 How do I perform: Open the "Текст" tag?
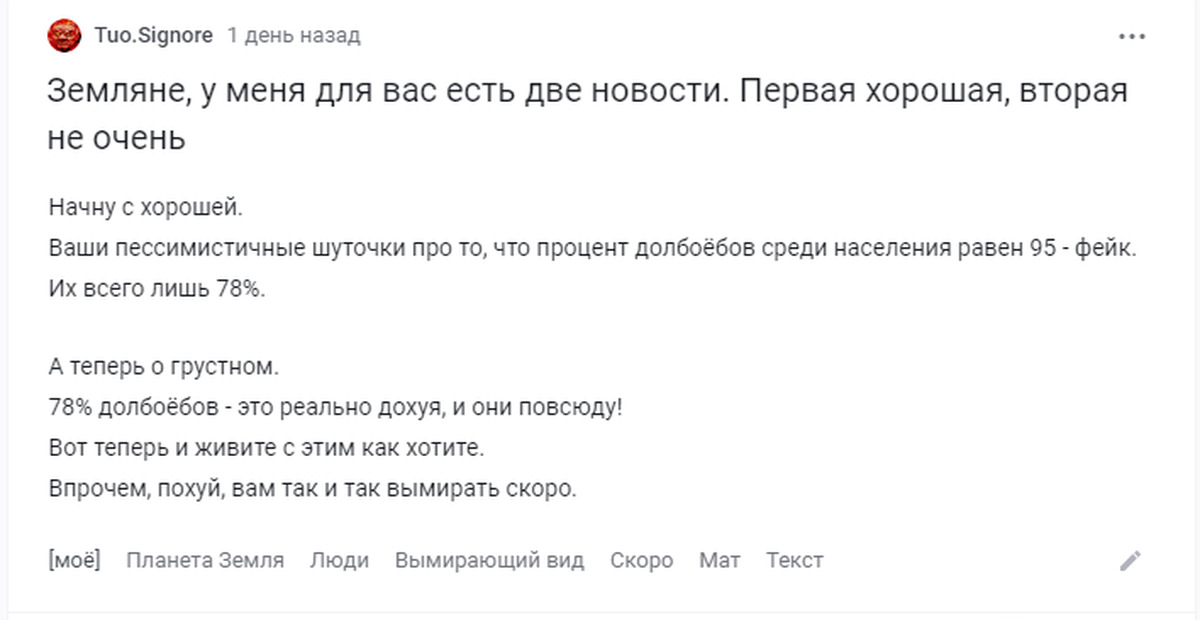[795, 560]
